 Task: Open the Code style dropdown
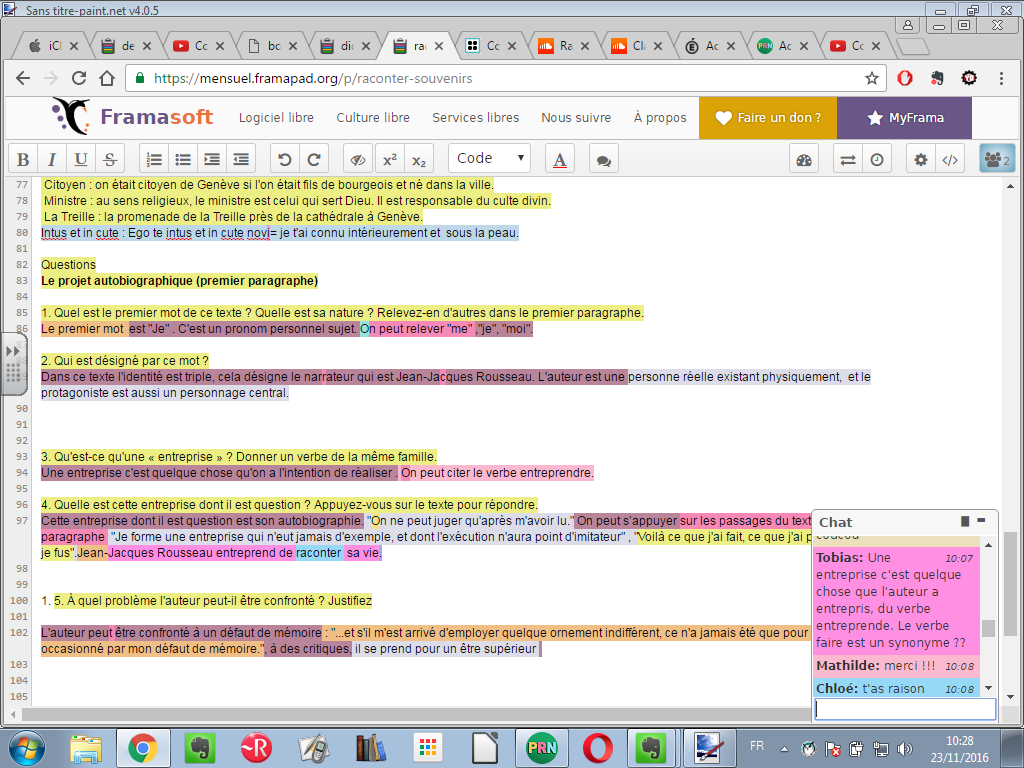tap(489, 159)
